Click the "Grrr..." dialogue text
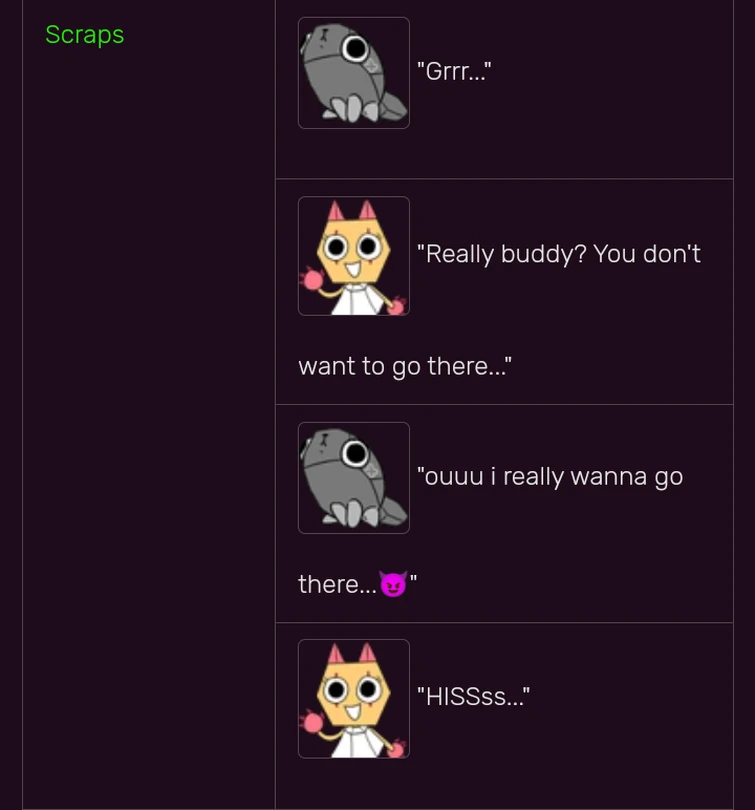The height and width of the screenshot is (810, 755). pyautogui.click(x=454, y=71)
